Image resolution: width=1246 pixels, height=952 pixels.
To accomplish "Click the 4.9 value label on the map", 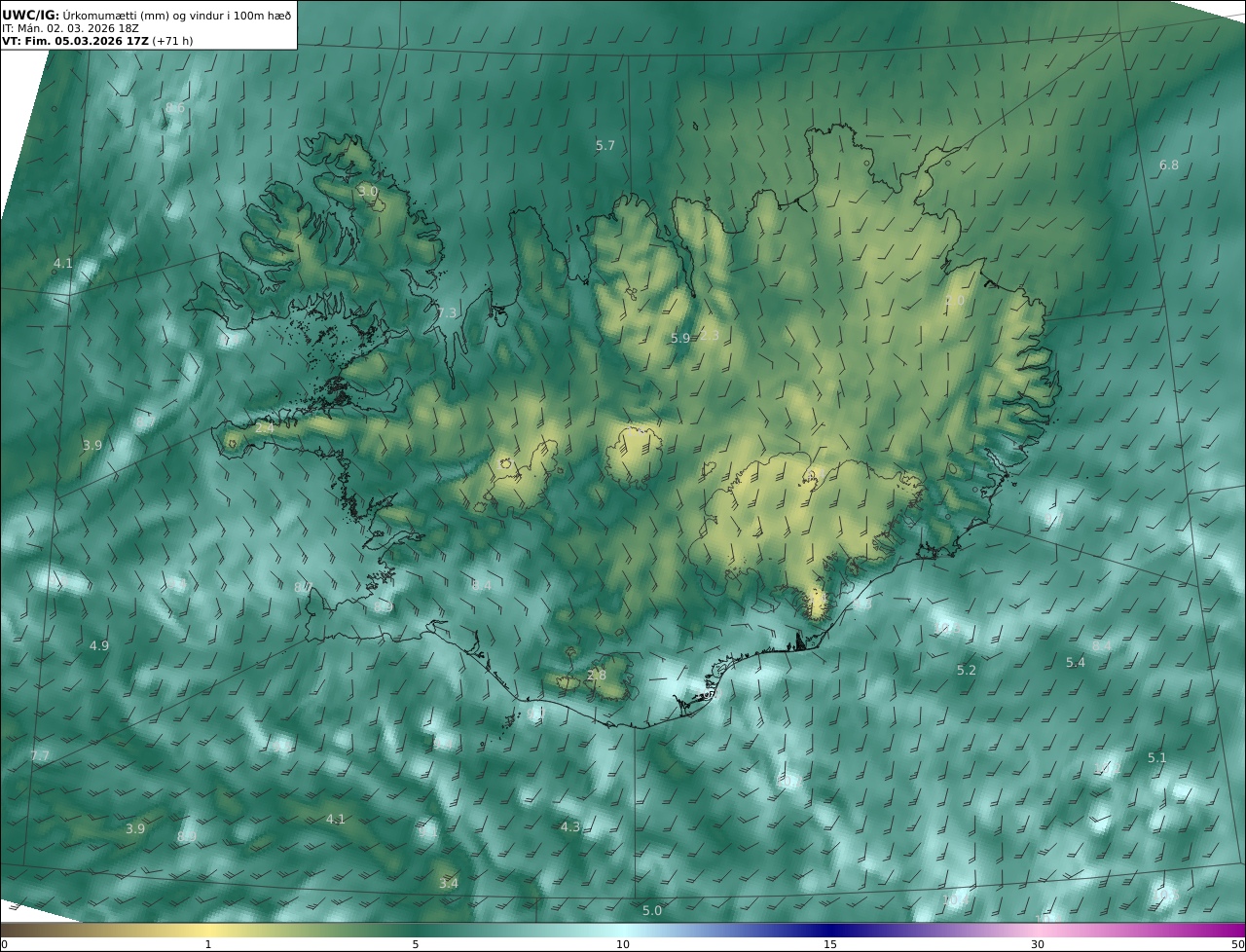I will pos(99,645).
